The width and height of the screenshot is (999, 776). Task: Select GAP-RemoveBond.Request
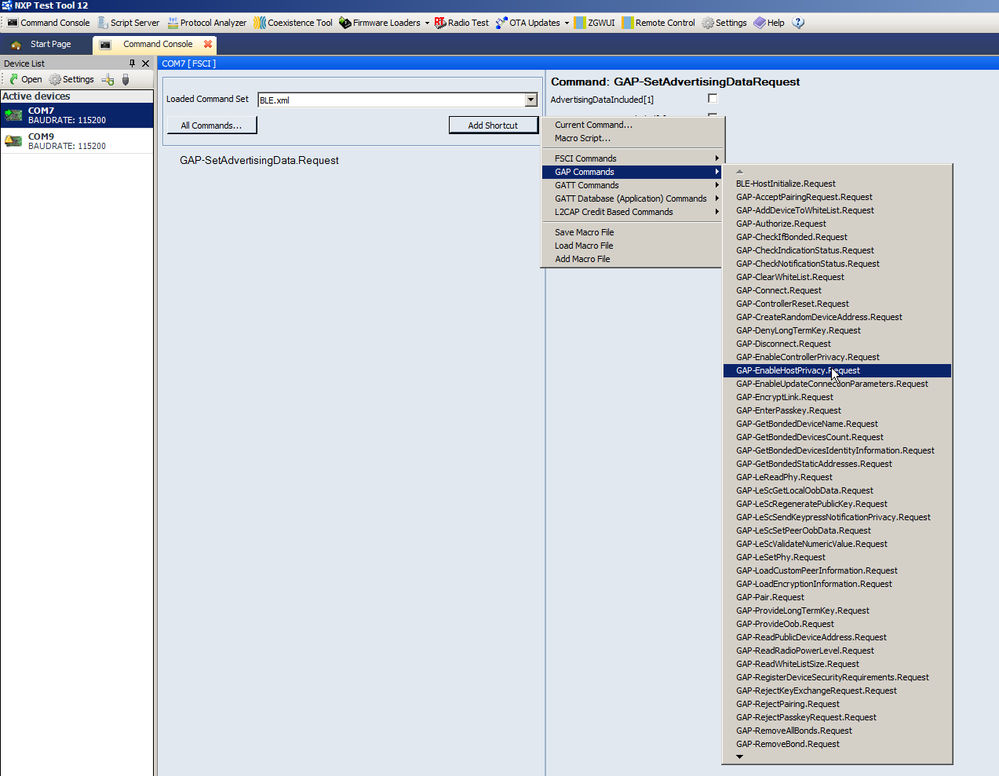pos(837,744)
